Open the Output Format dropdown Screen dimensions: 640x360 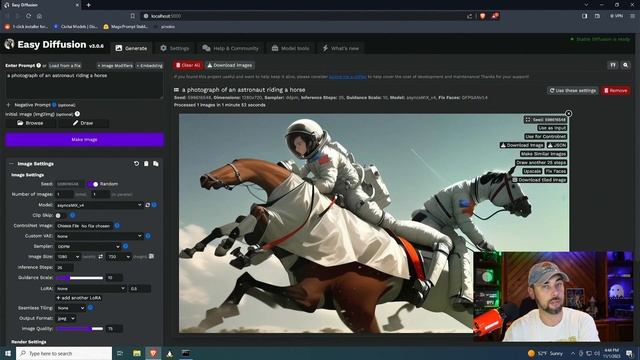pos(66,318)
